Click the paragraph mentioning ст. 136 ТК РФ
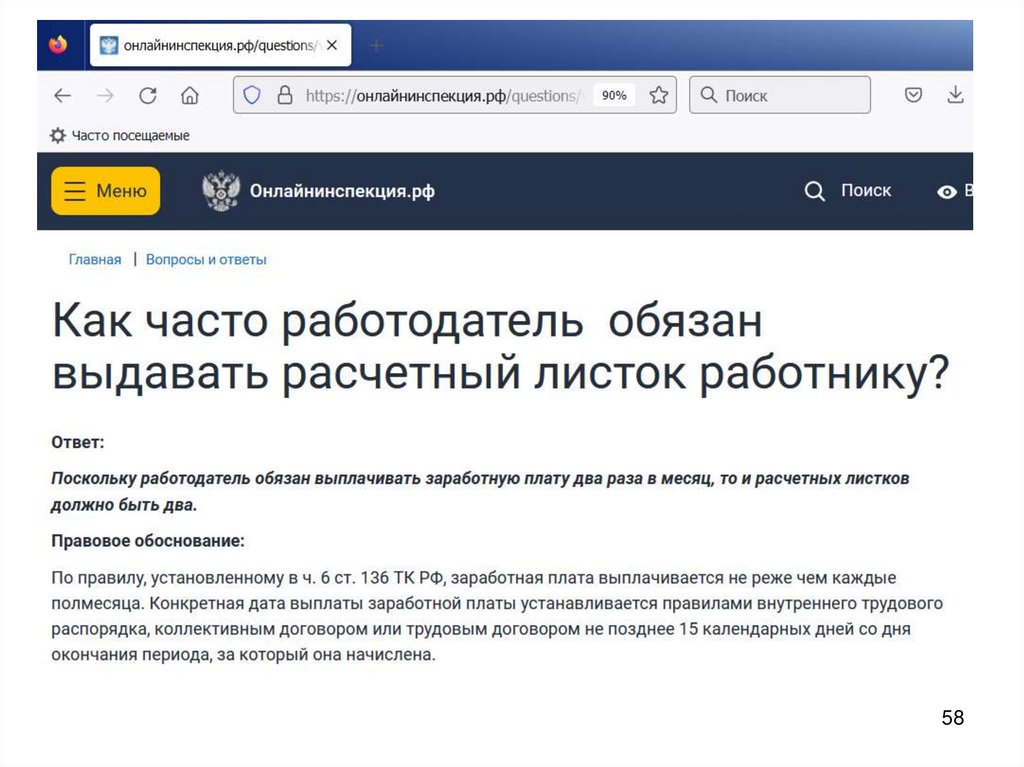Viewport: 1024px width, 767px height. tap(497, 615)
